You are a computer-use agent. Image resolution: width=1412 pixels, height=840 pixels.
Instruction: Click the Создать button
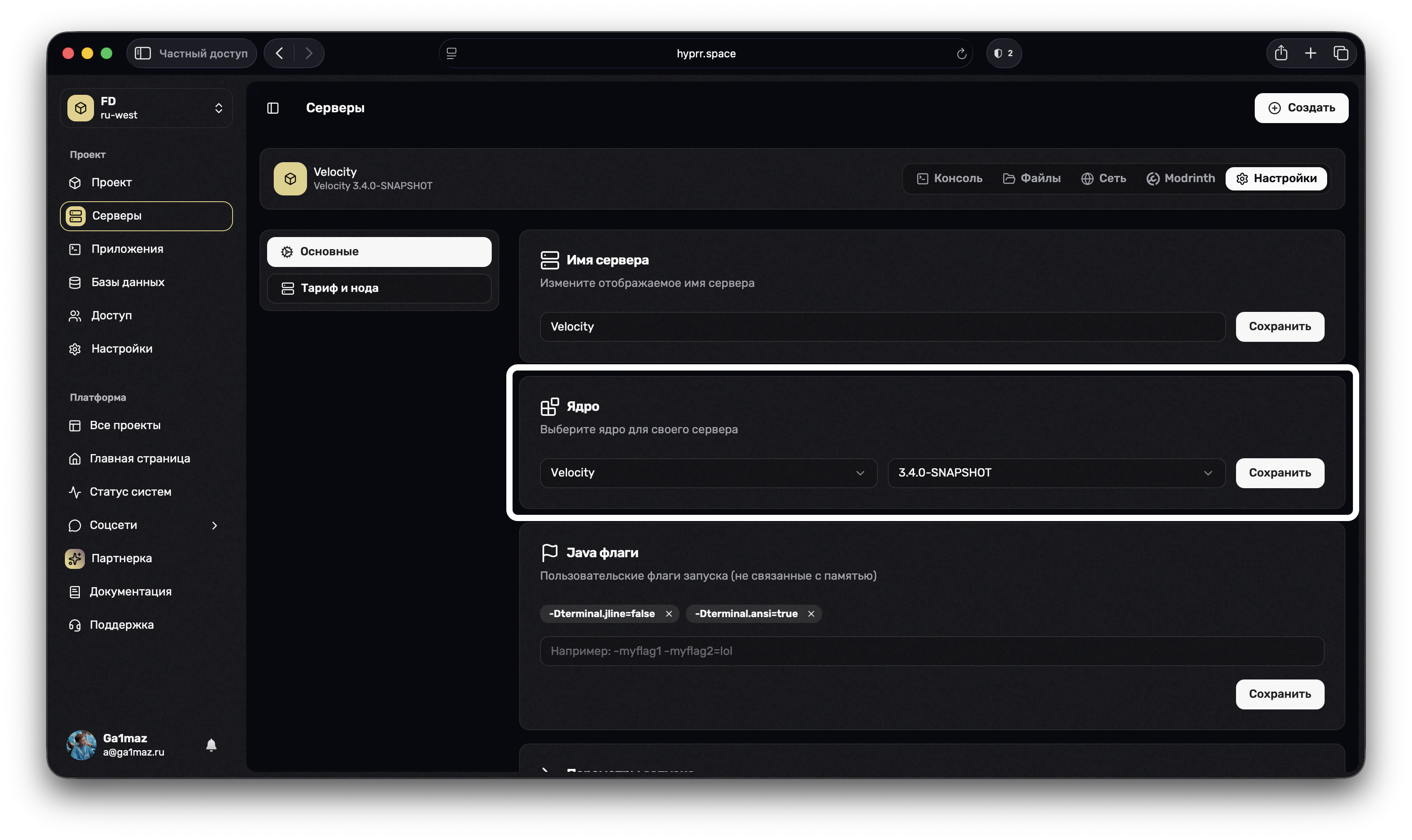click(x=1301, y=108)
